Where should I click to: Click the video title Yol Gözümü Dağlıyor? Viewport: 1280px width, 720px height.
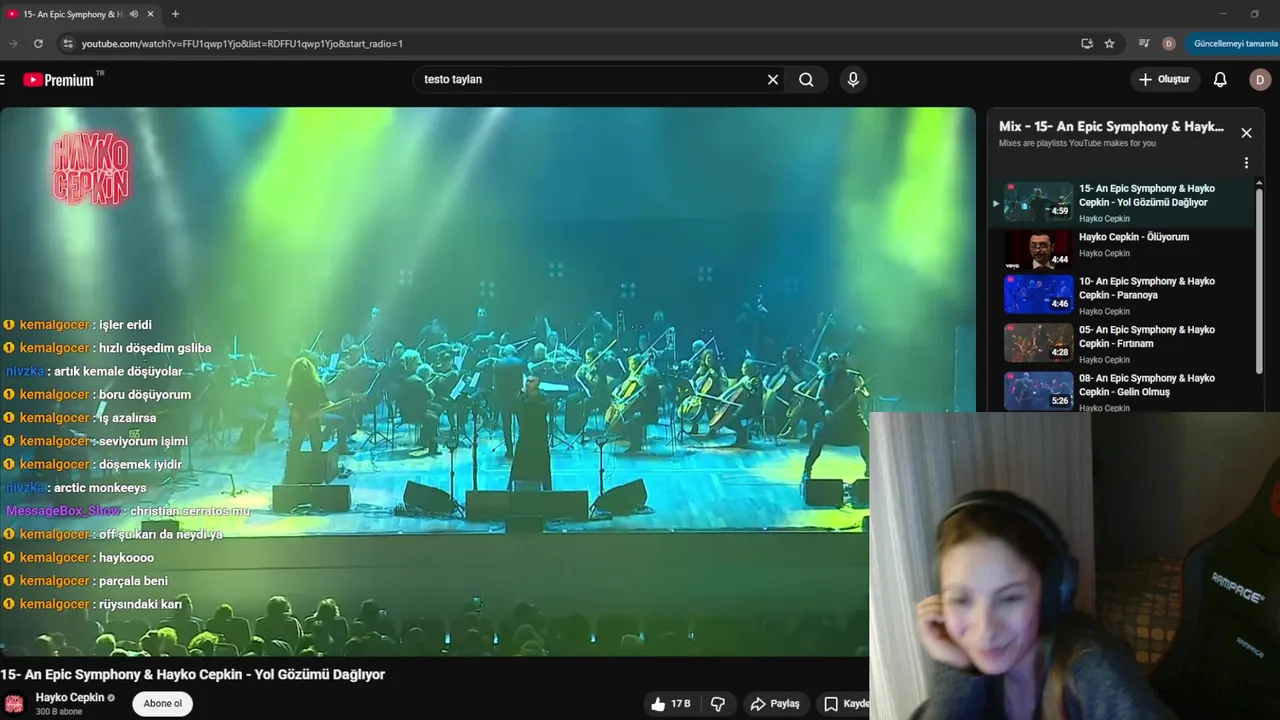[193, 674]
